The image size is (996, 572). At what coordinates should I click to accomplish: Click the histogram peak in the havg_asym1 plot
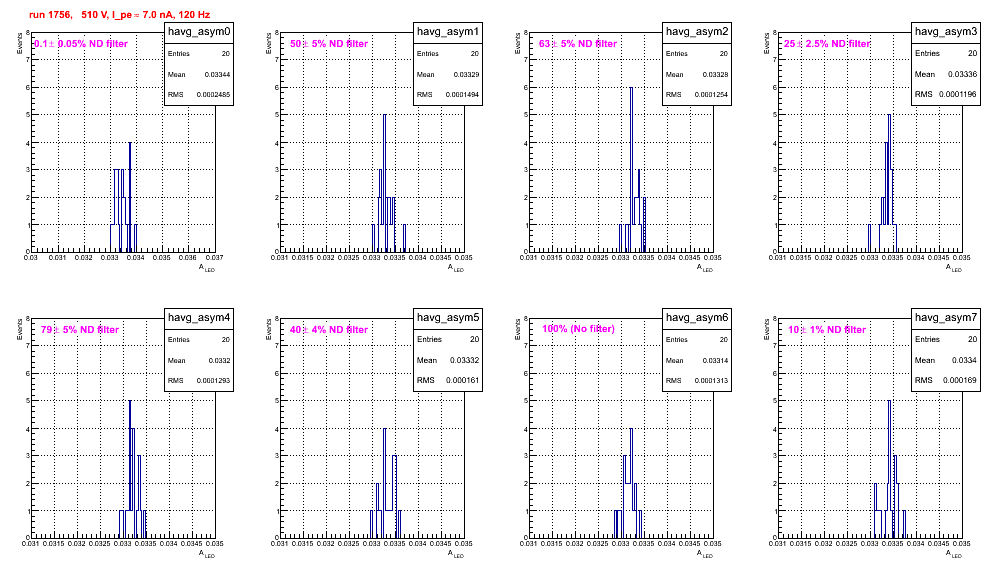pyautogui.click(x=385, y=115)
